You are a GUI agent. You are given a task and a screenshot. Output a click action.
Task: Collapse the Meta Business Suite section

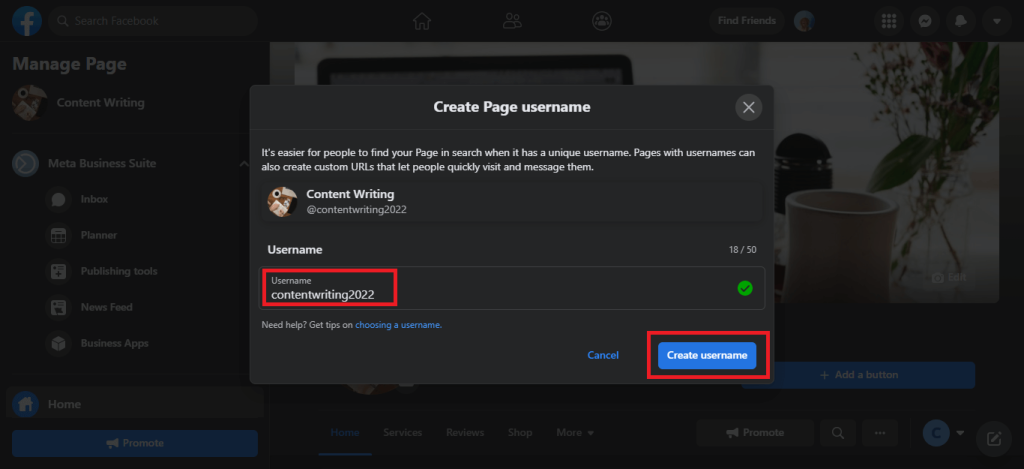[x=243, y=163]
